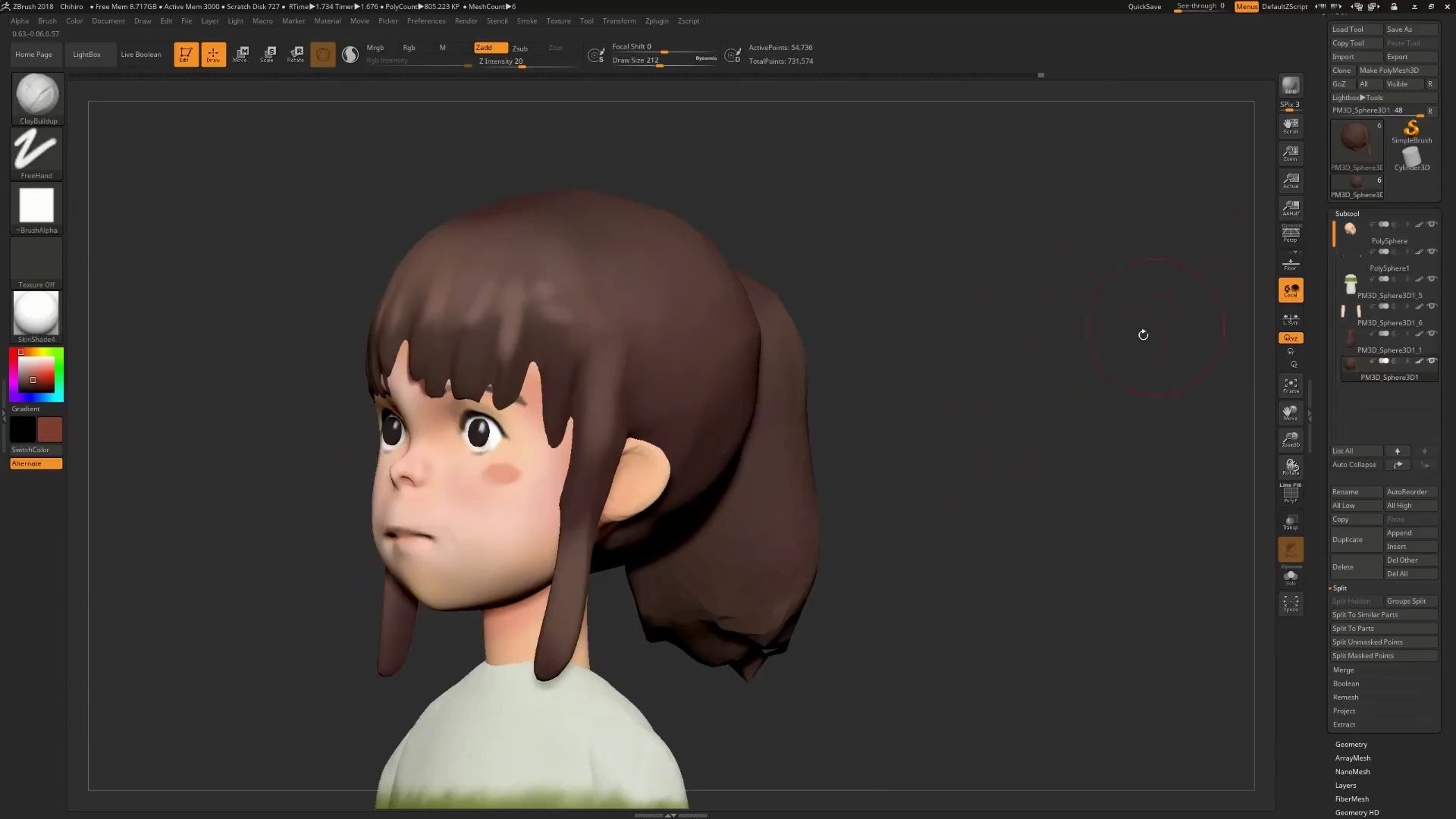Expand the NanoMesh section

[1352, 771]
